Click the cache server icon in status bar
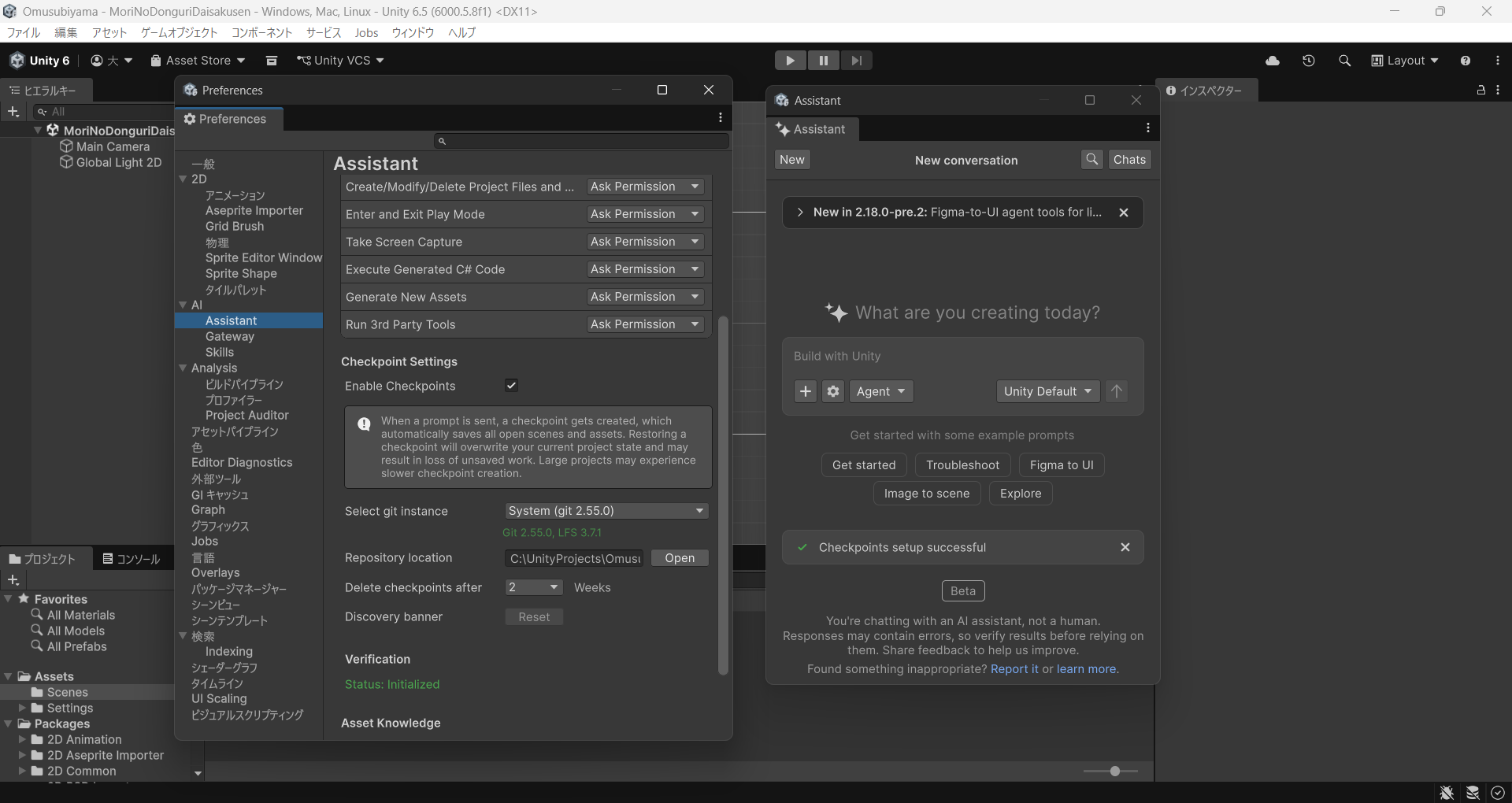This screenshot has width=1512, height=803. (1473, 793)
